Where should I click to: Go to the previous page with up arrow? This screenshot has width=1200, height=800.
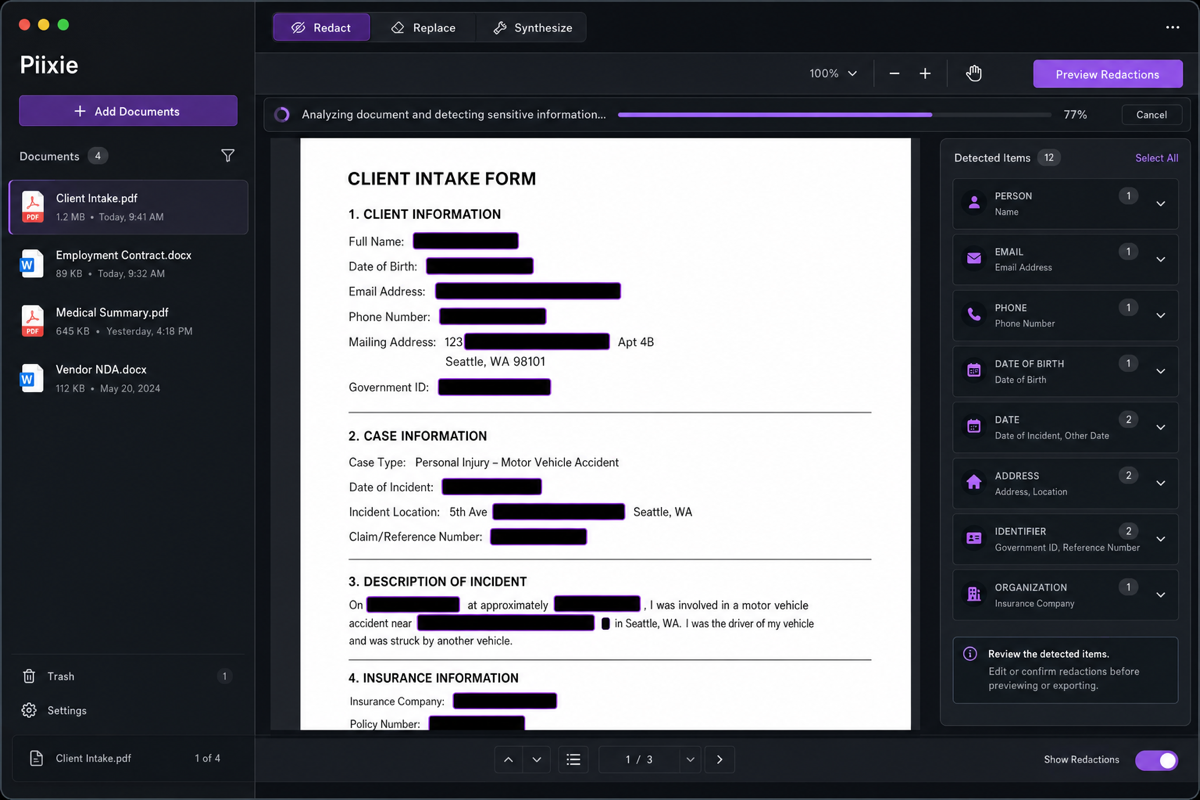pos(508,760)
